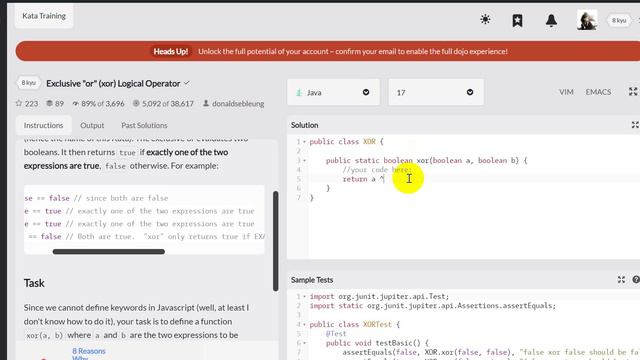Open the user profile avatar

[587, 20]
